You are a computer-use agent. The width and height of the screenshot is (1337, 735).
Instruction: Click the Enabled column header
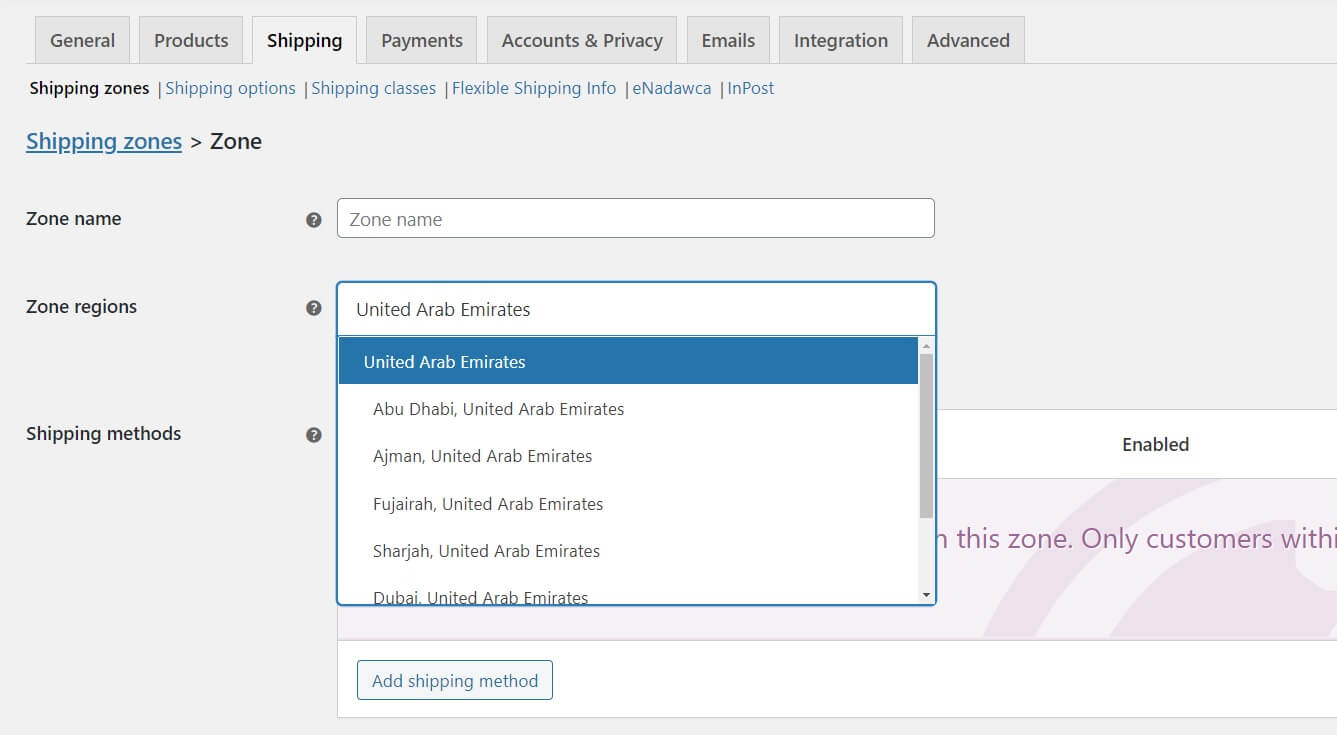[1155, 444]
